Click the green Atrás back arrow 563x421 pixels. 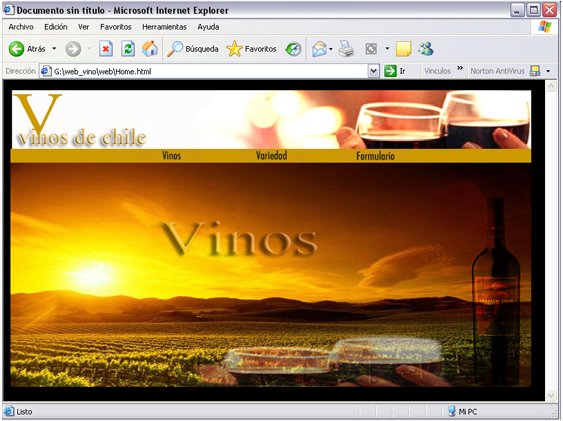coord(17,49)
